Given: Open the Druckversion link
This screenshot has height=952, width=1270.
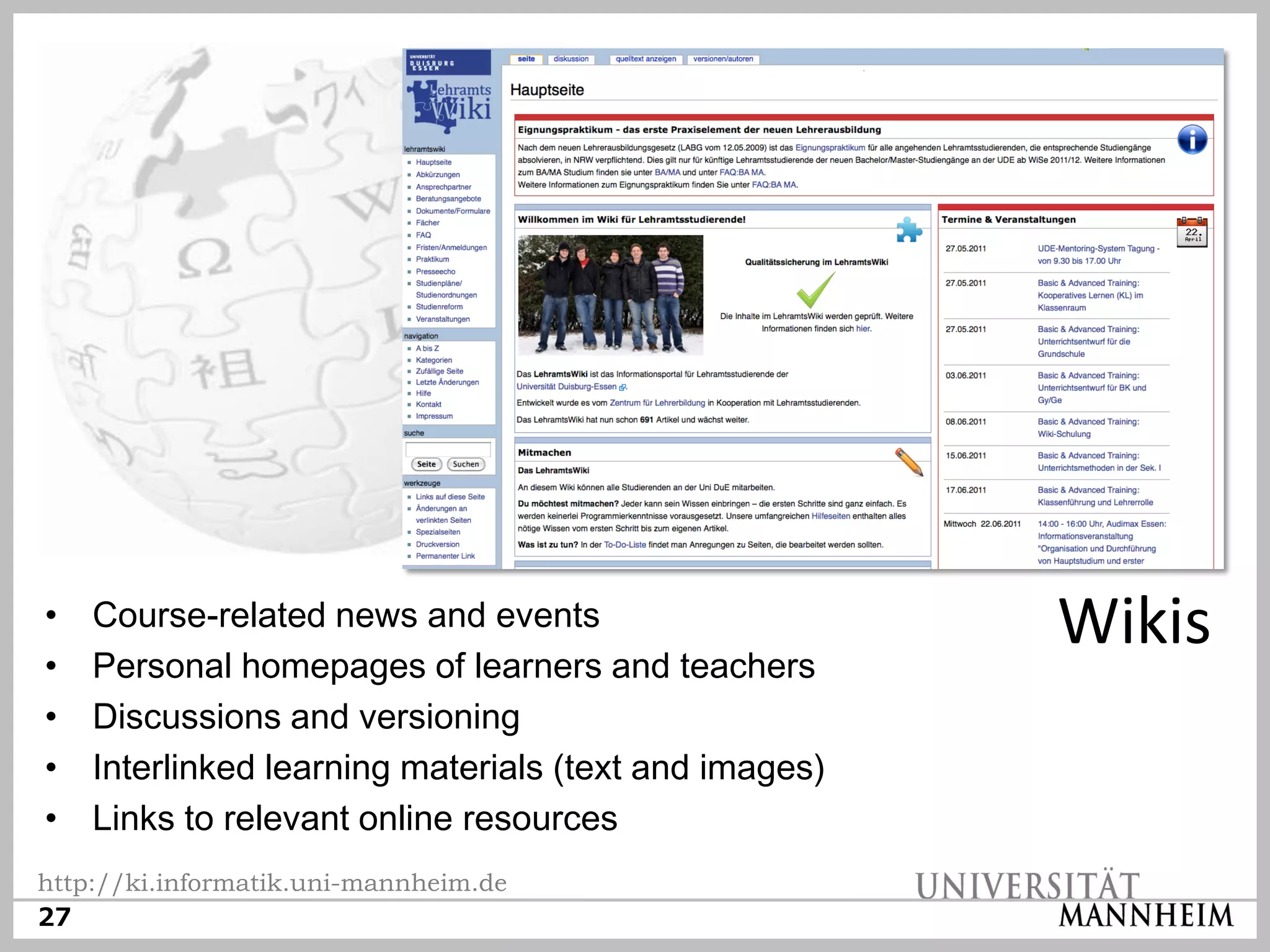Looking at the screenshot, I should (437, 545).
